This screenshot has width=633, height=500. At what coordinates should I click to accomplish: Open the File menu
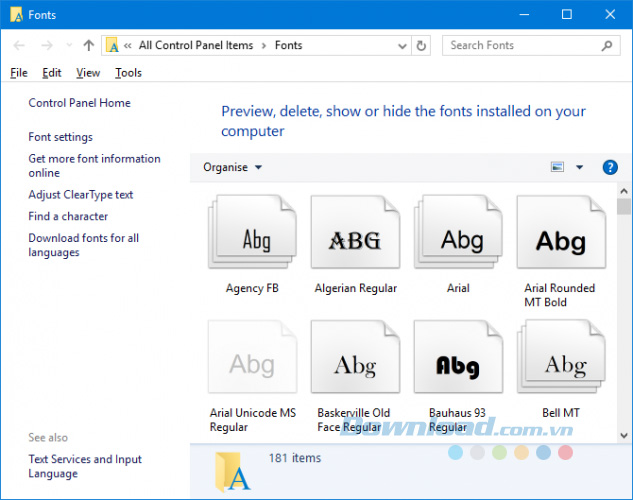[19, 73]
